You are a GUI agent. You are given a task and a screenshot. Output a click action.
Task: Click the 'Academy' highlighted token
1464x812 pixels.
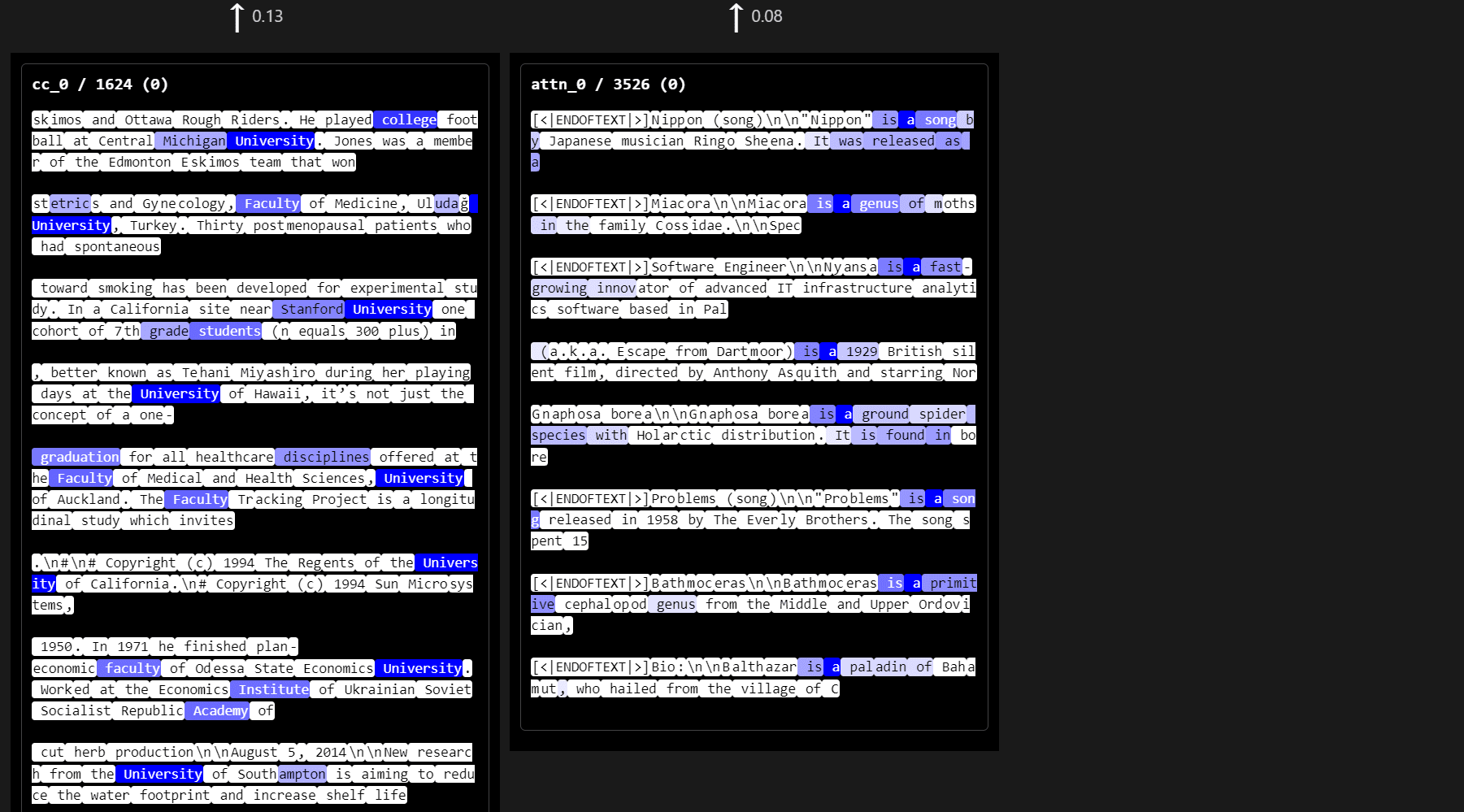point(219,710)
